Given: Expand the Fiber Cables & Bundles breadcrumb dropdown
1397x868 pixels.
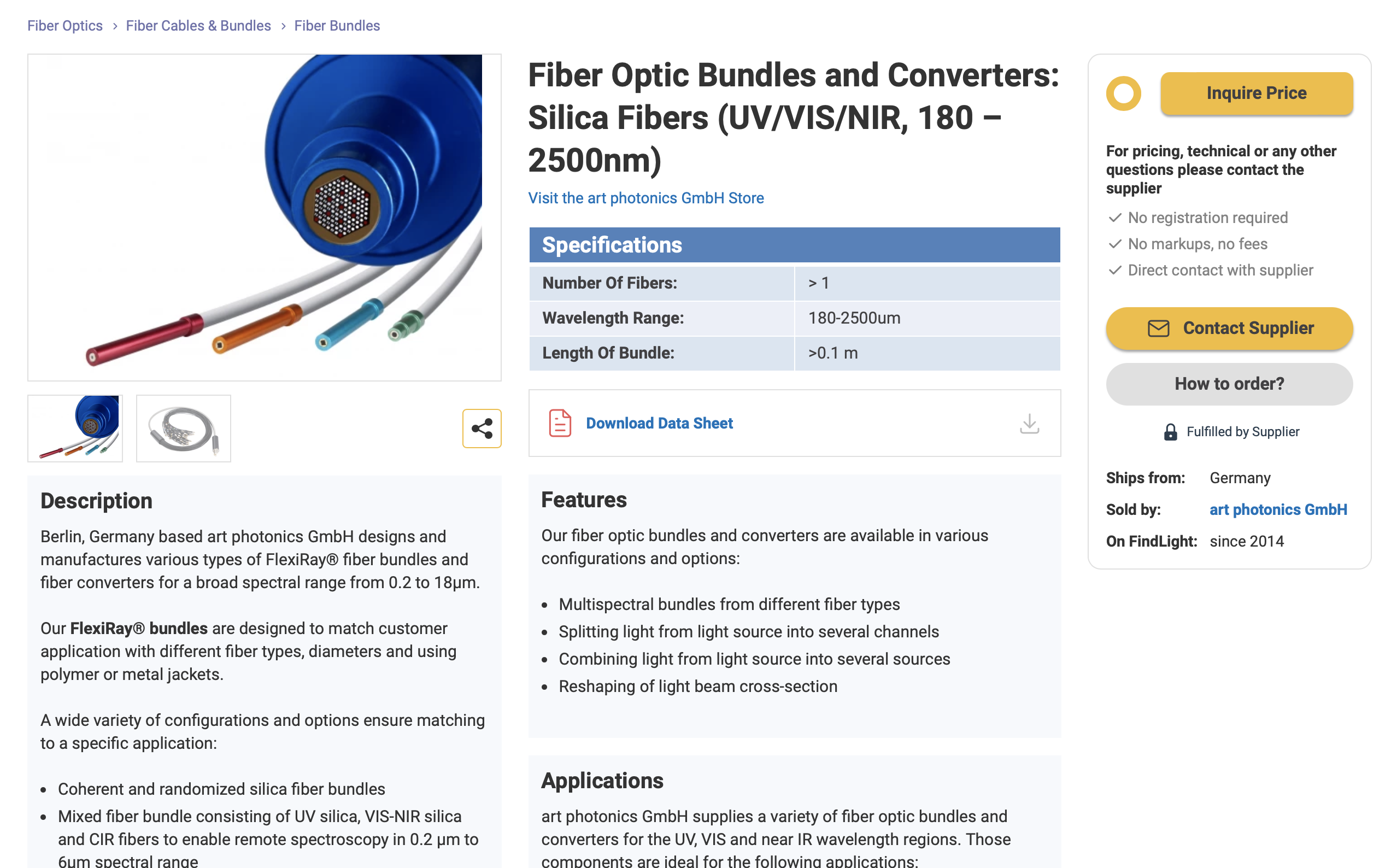Looking at the screenshot, I should 198,25.
